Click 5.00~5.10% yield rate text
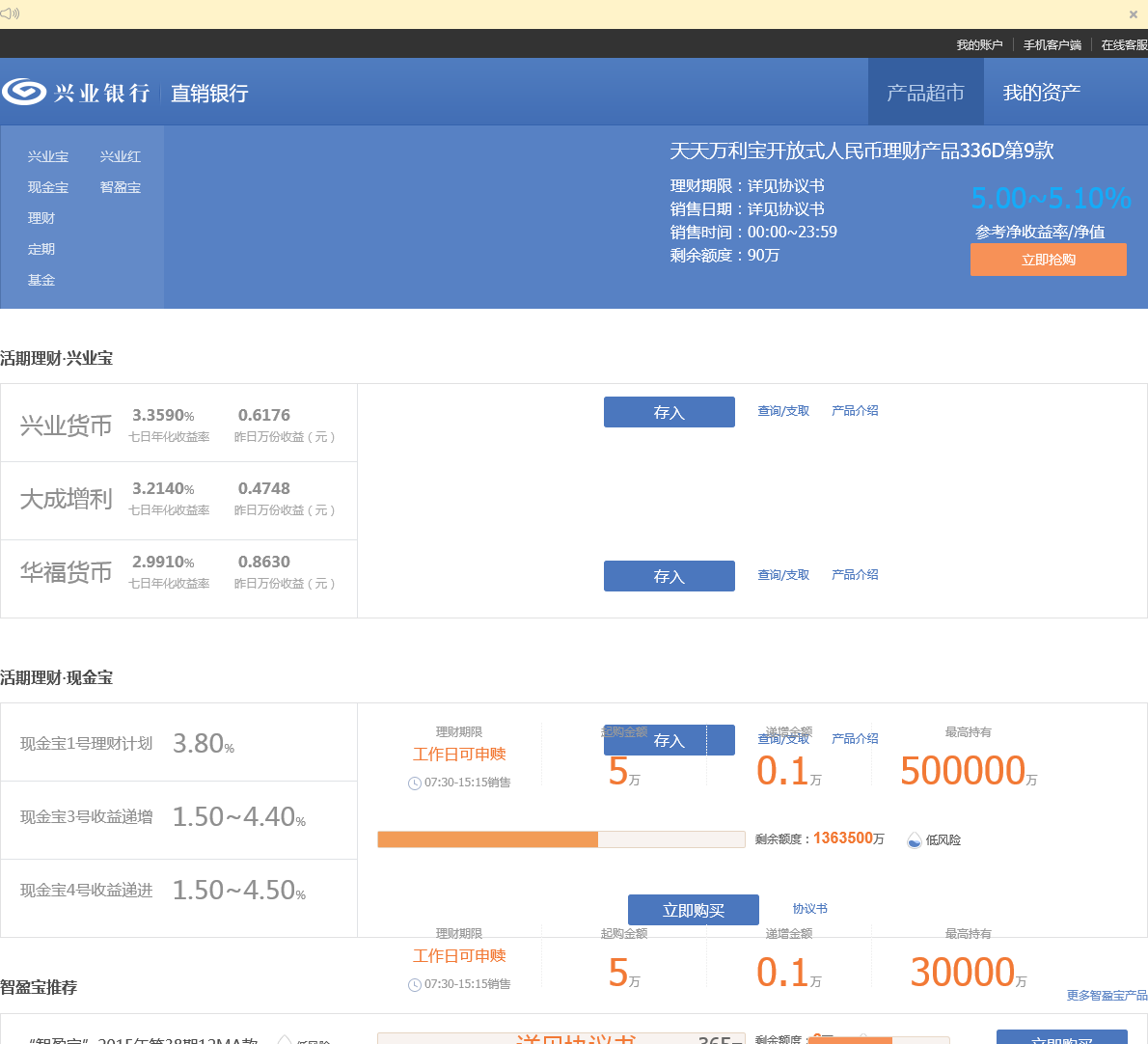 1051,199
